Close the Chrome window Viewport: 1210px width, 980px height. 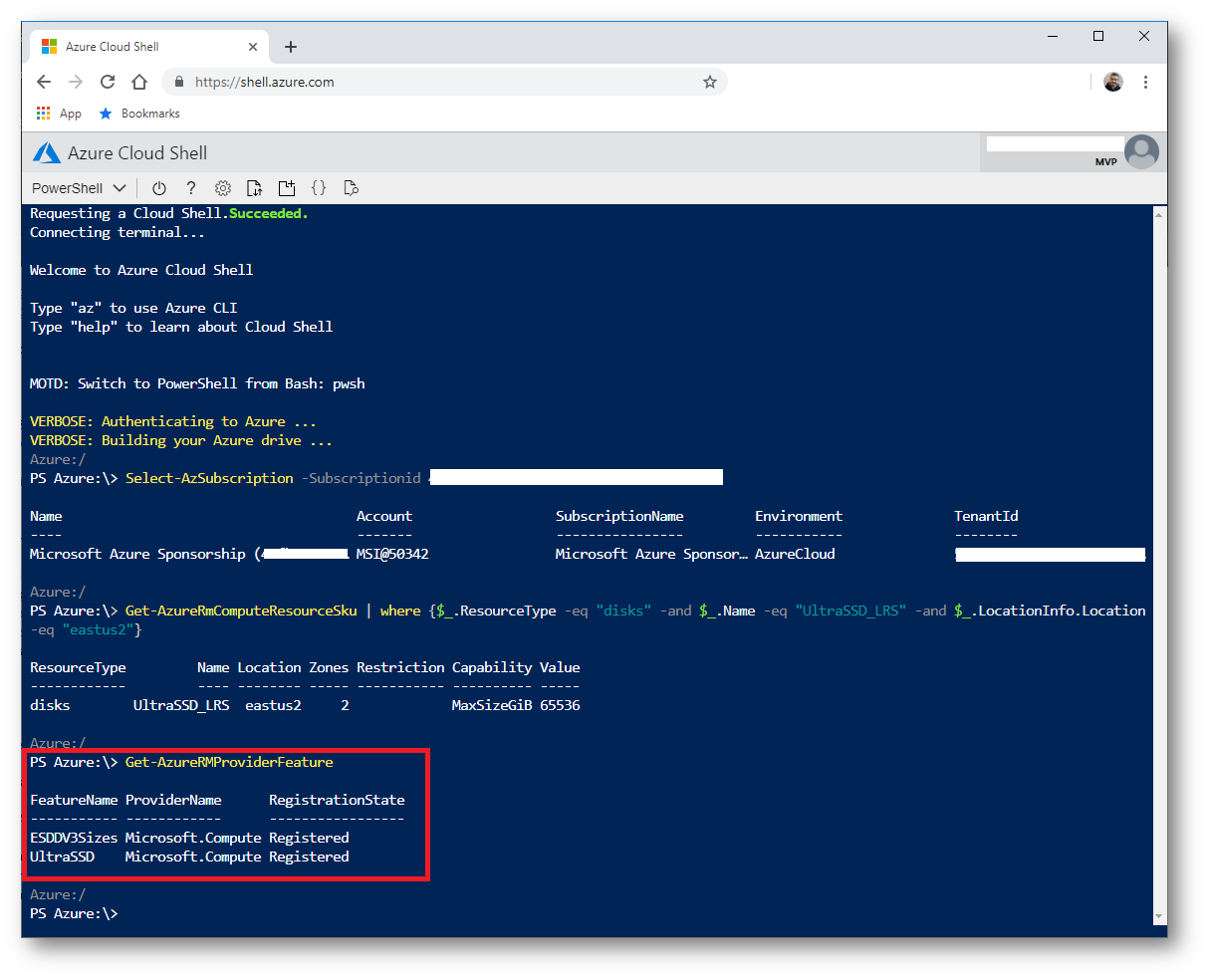tap(1144, 36)
